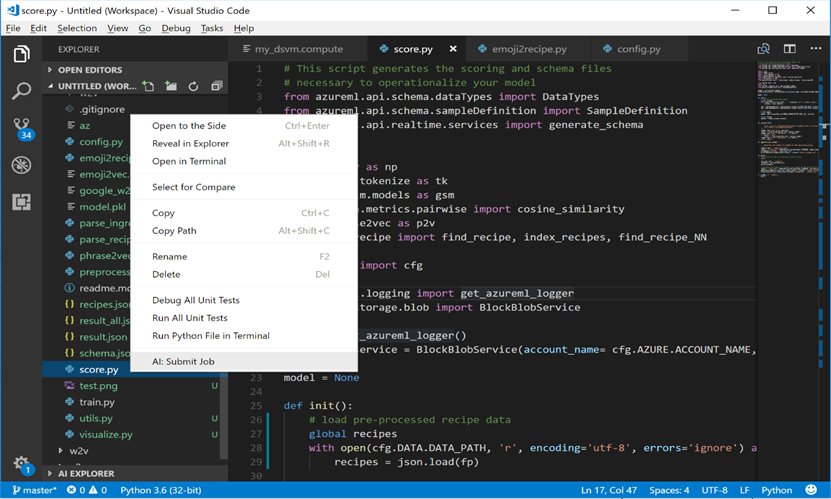Open config.py in the file tree
The width and height of the screenshot is (831, 499).
pos(101,142)
